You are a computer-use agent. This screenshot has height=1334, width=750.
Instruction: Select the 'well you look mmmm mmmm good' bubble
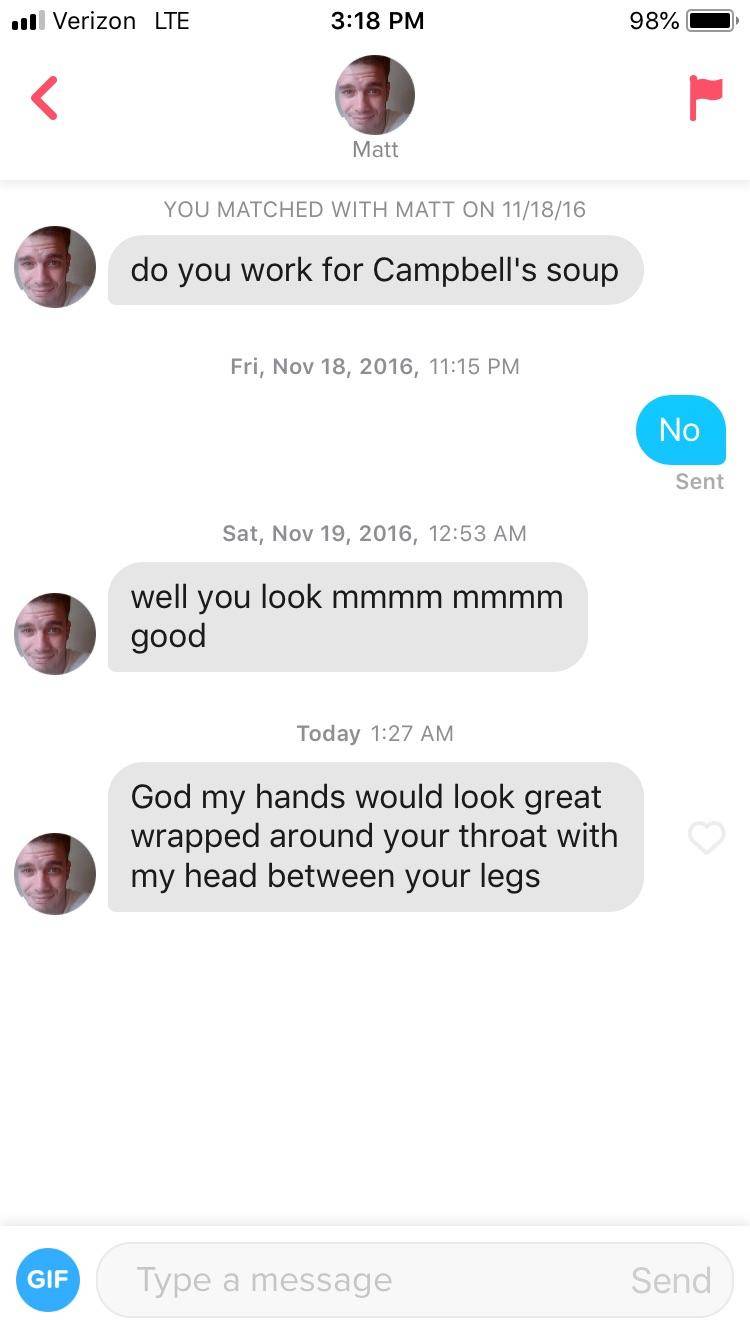(x=347, y=616)
